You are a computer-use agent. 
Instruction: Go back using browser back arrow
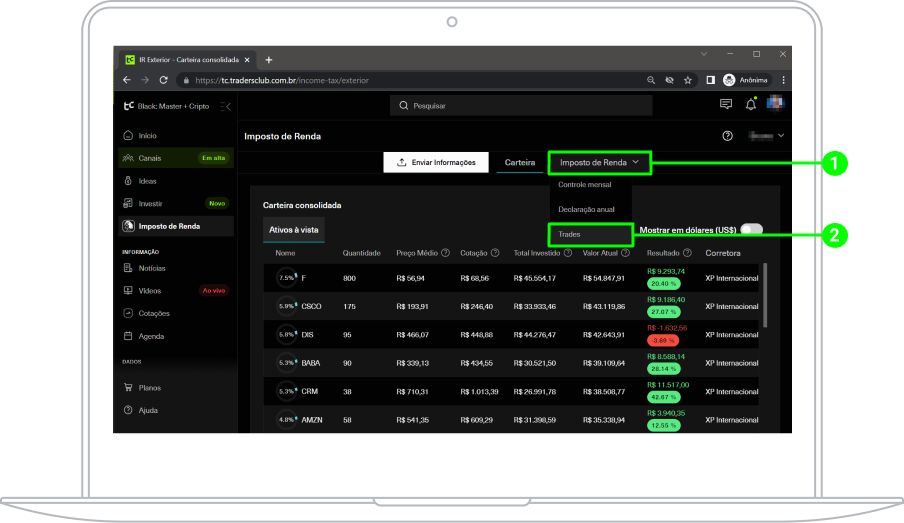pos(127,80)
